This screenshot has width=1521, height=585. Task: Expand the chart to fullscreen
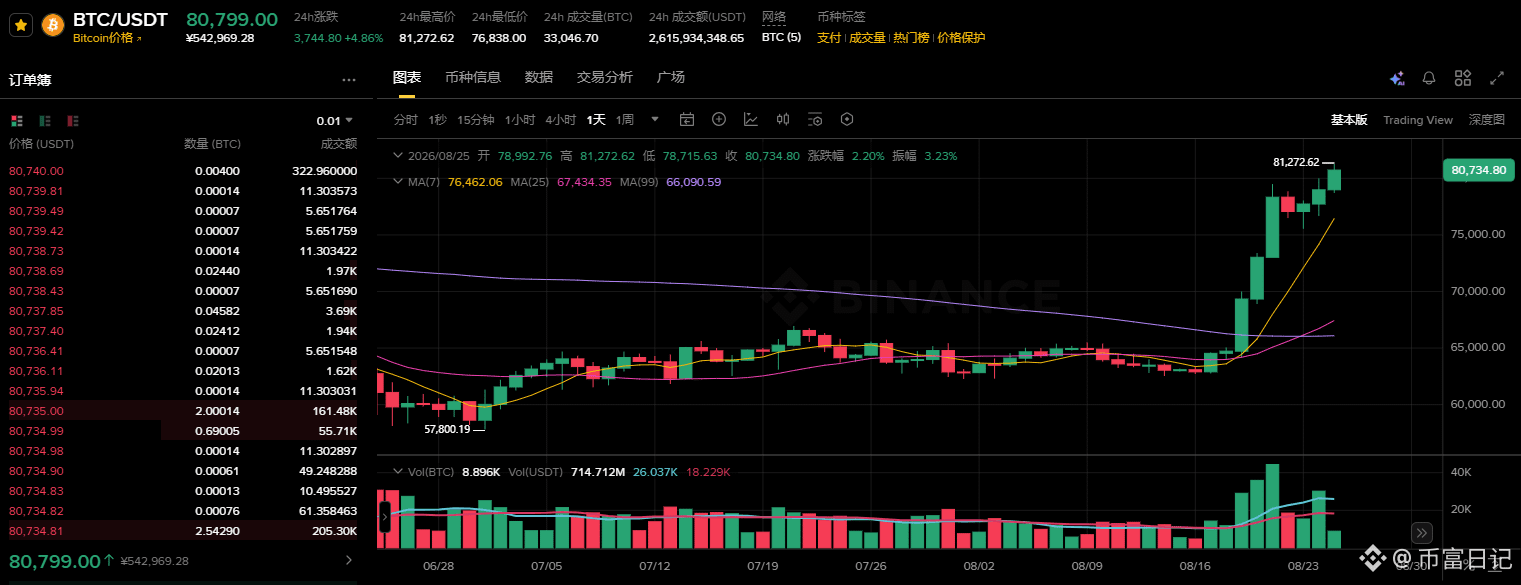tap(1497, 78)
